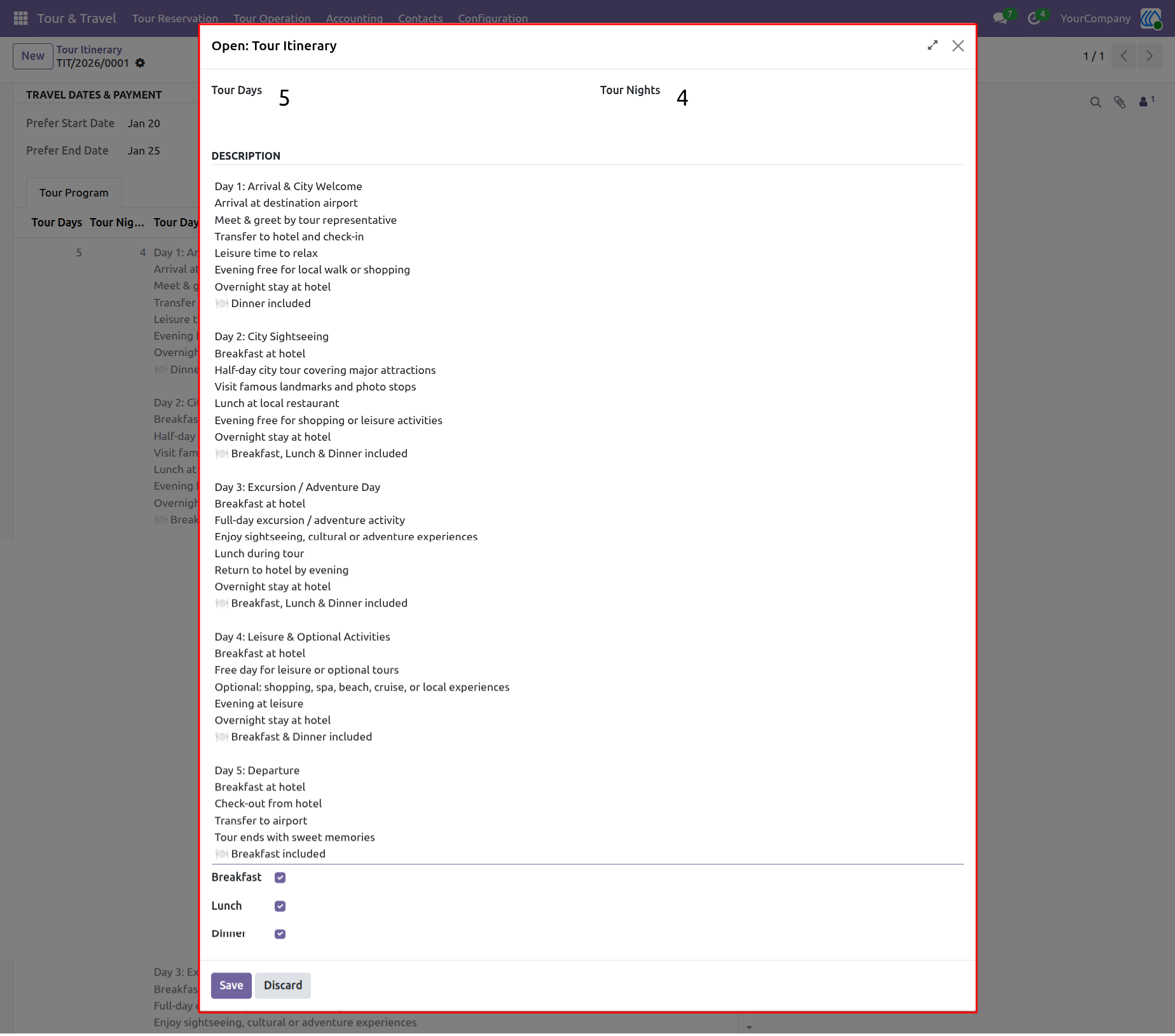Click the record pager 1 / 1 counter
The height and width of the screenshot is (1036, 1175).
(x=1094, y=56)
